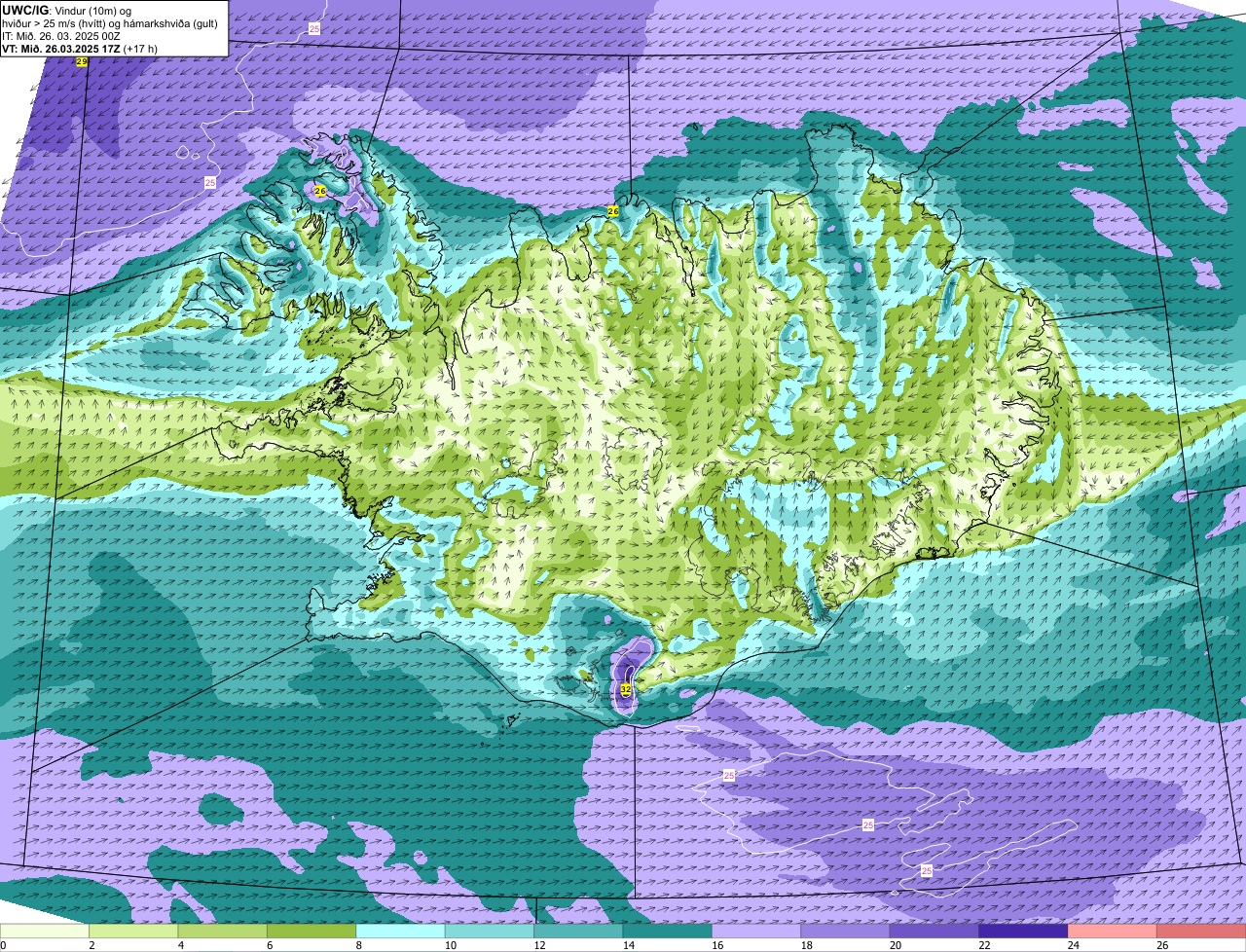Click the 25 contour label beside the title box
Viewport: 1246px width, 952px height.
(x=314, y=29)
